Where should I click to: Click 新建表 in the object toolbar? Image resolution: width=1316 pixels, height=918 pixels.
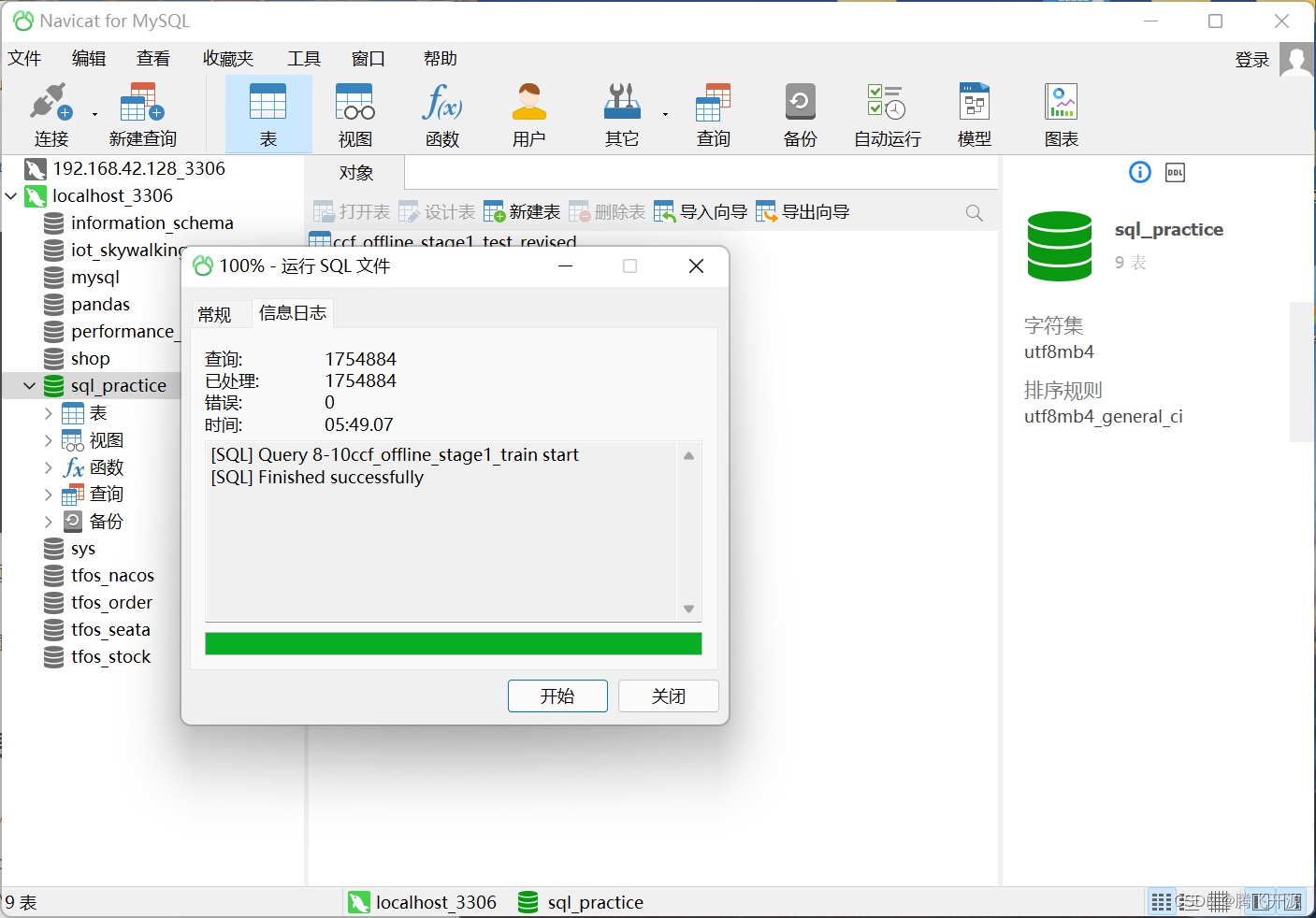(522, 212)
